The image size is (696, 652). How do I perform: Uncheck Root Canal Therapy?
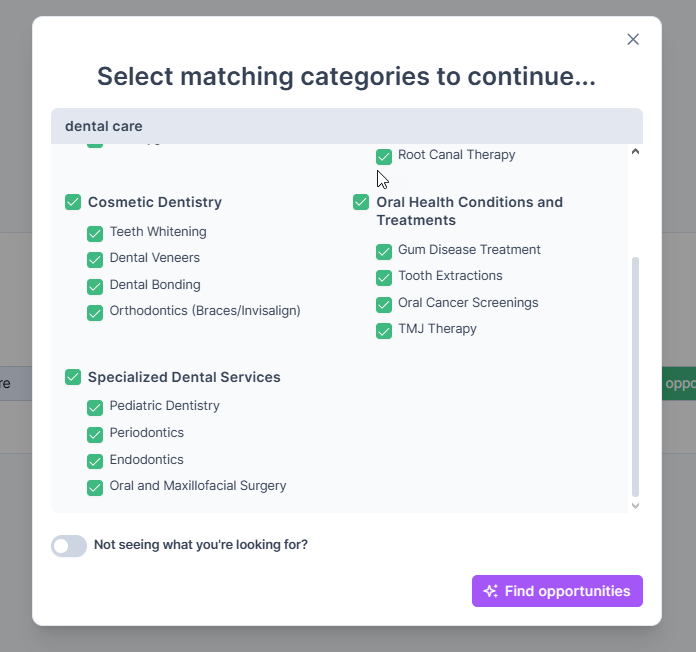[384, 156]
